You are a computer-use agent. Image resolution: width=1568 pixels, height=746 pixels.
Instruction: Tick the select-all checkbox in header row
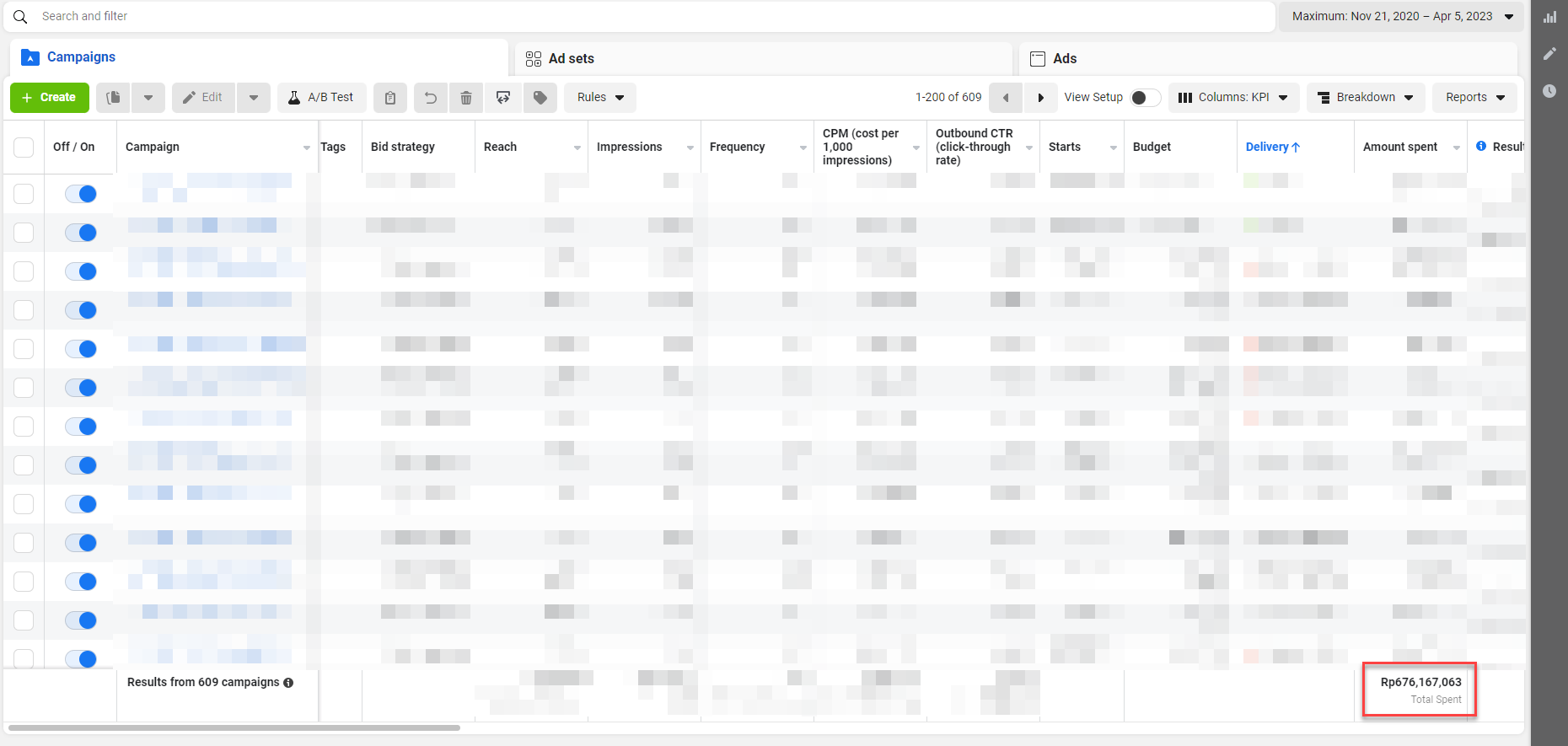click(x=24, y=147)
